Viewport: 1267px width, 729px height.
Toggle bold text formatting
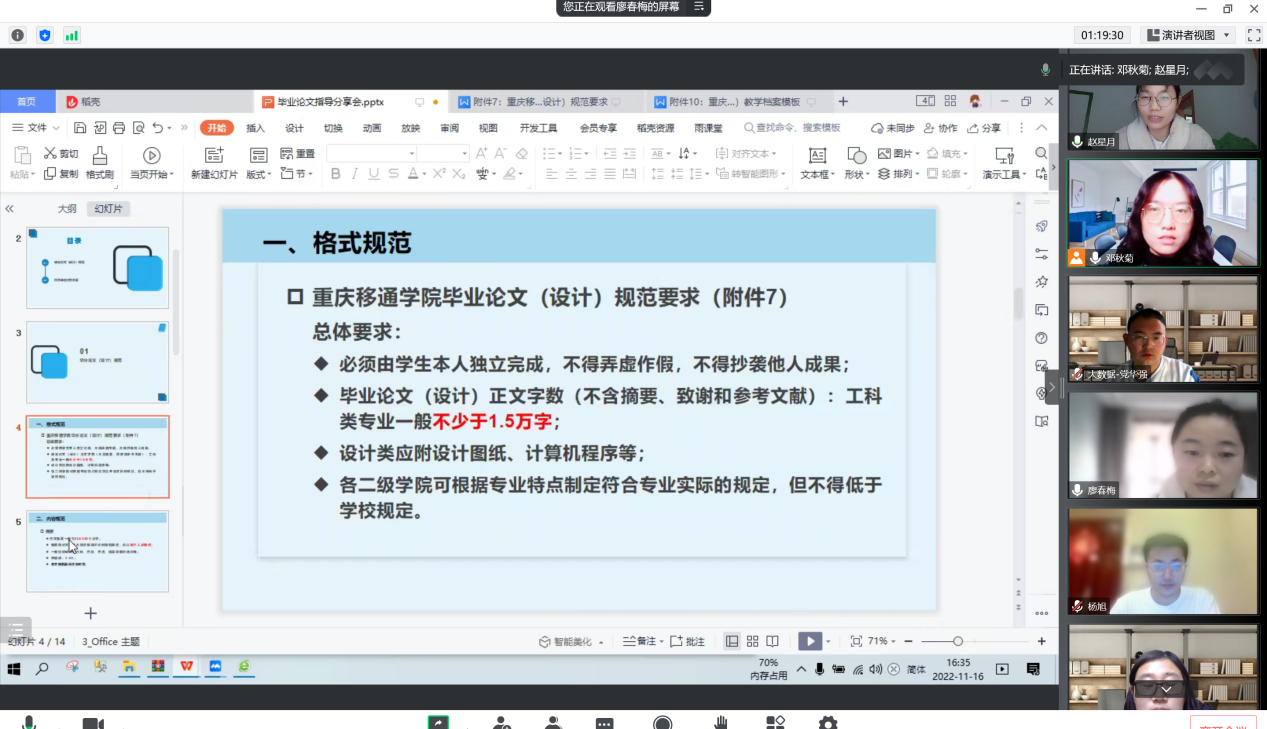coord(336,174)
